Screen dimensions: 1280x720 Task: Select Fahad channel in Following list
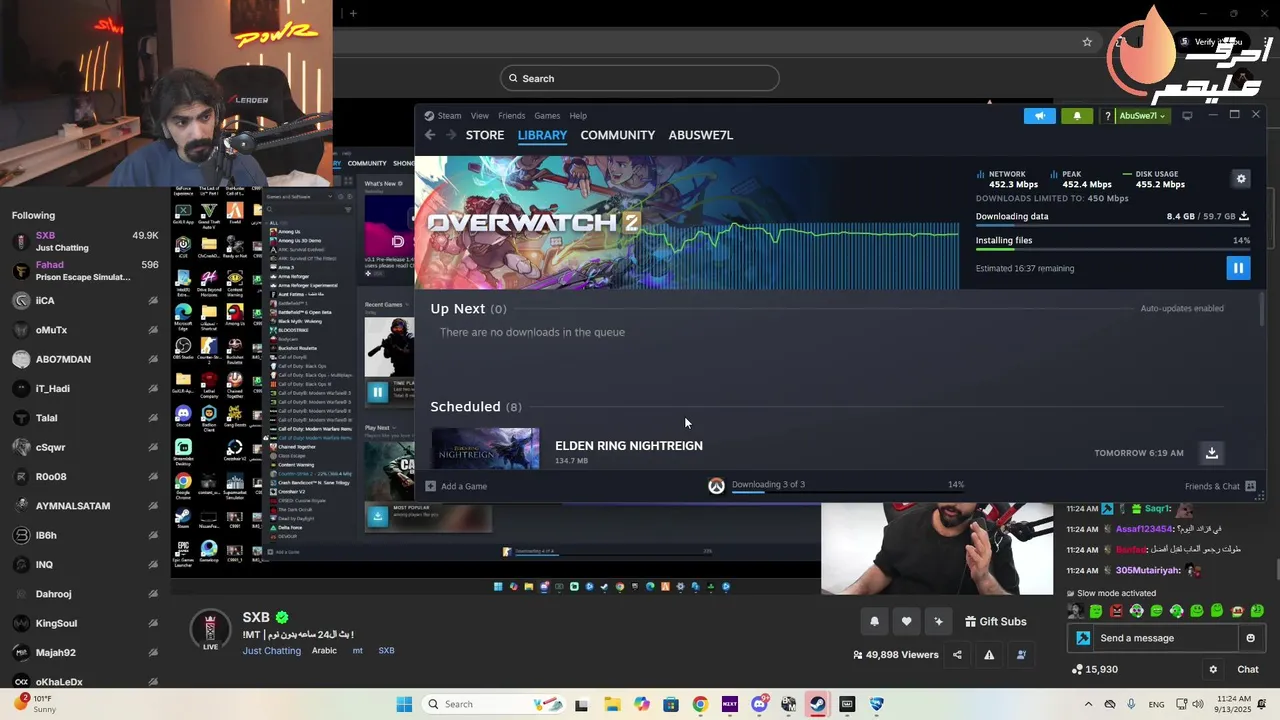pyautogui.click(x=85, y=271)
